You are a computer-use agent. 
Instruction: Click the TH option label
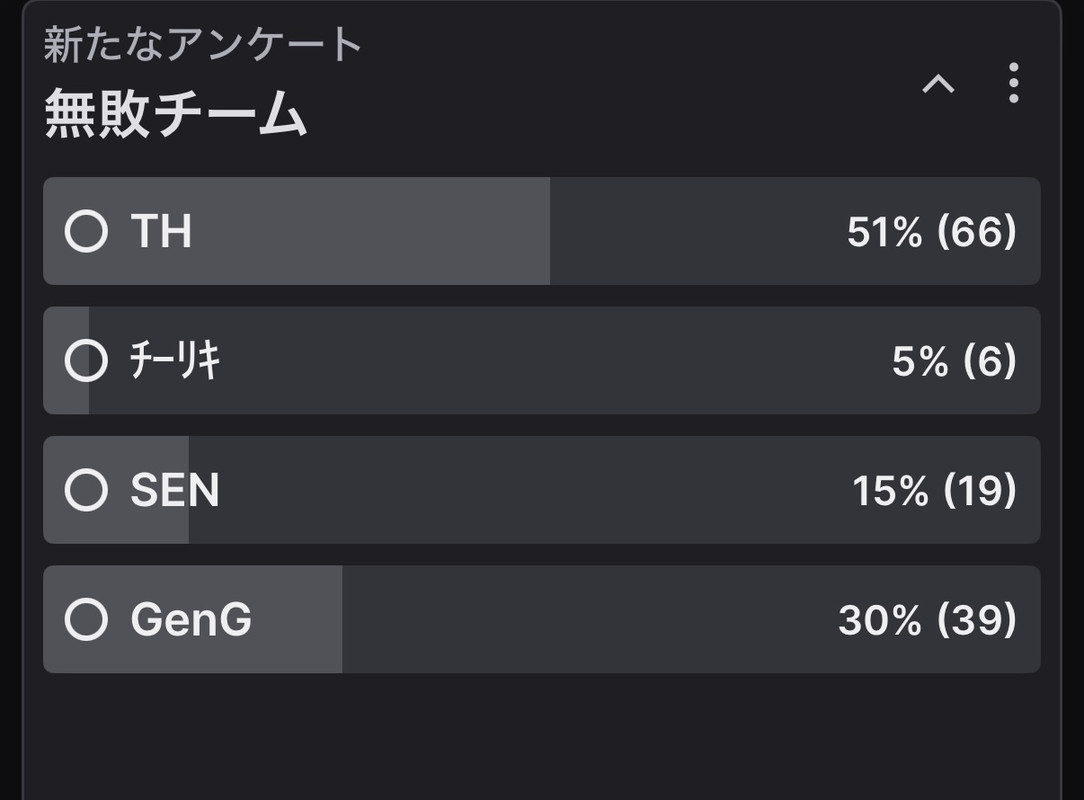pos(161,231)
